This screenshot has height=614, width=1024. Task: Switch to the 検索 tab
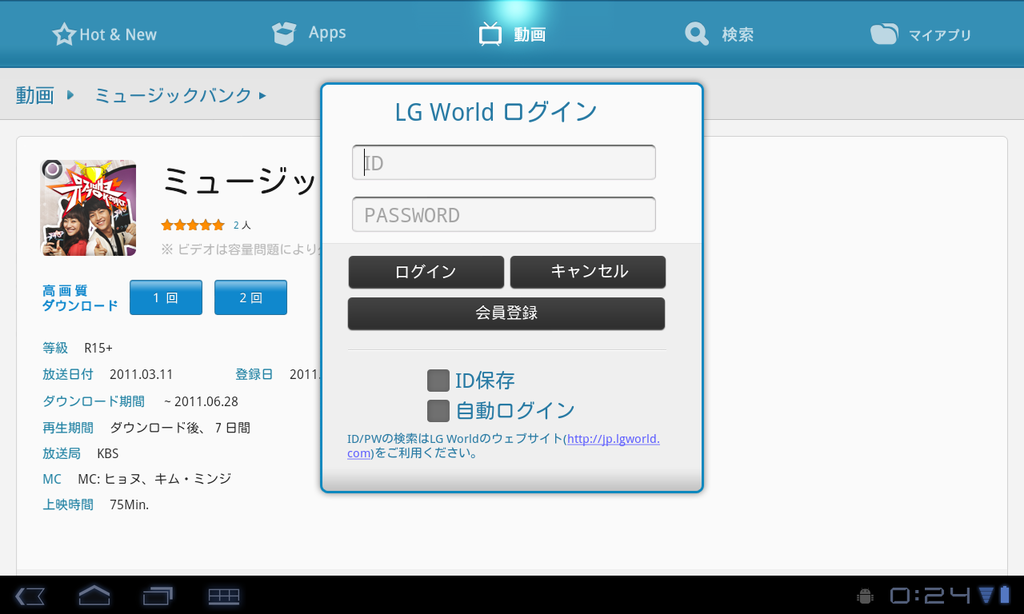(719, 34)
